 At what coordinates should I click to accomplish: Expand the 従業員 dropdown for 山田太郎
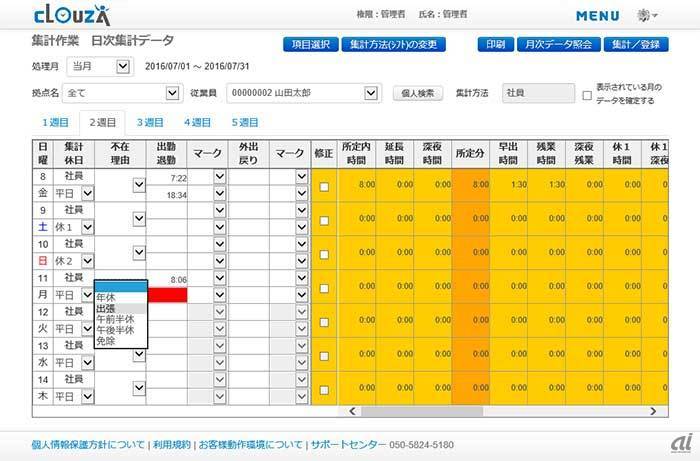tap(371, 93)
